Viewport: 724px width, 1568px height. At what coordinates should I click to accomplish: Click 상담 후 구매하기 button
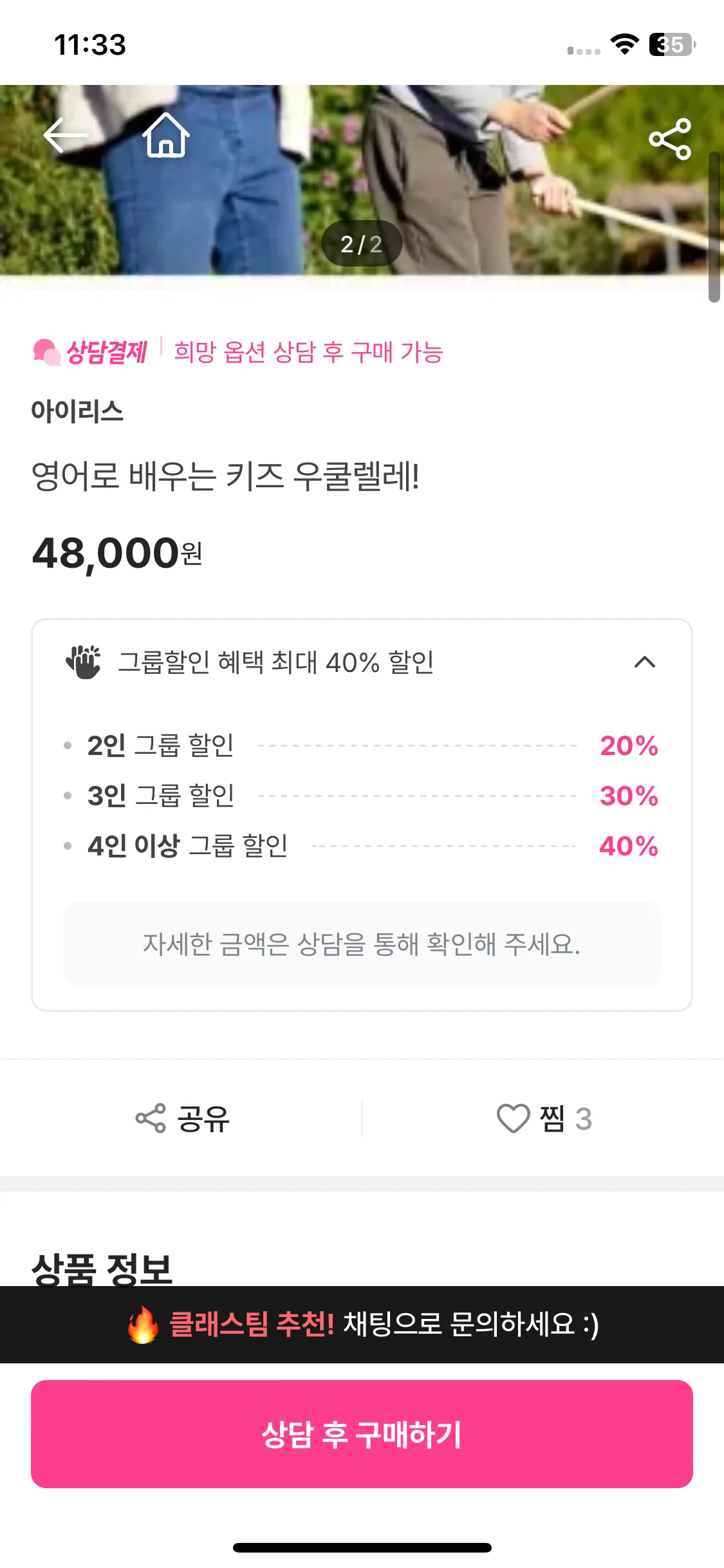[x=362, y=1434]
